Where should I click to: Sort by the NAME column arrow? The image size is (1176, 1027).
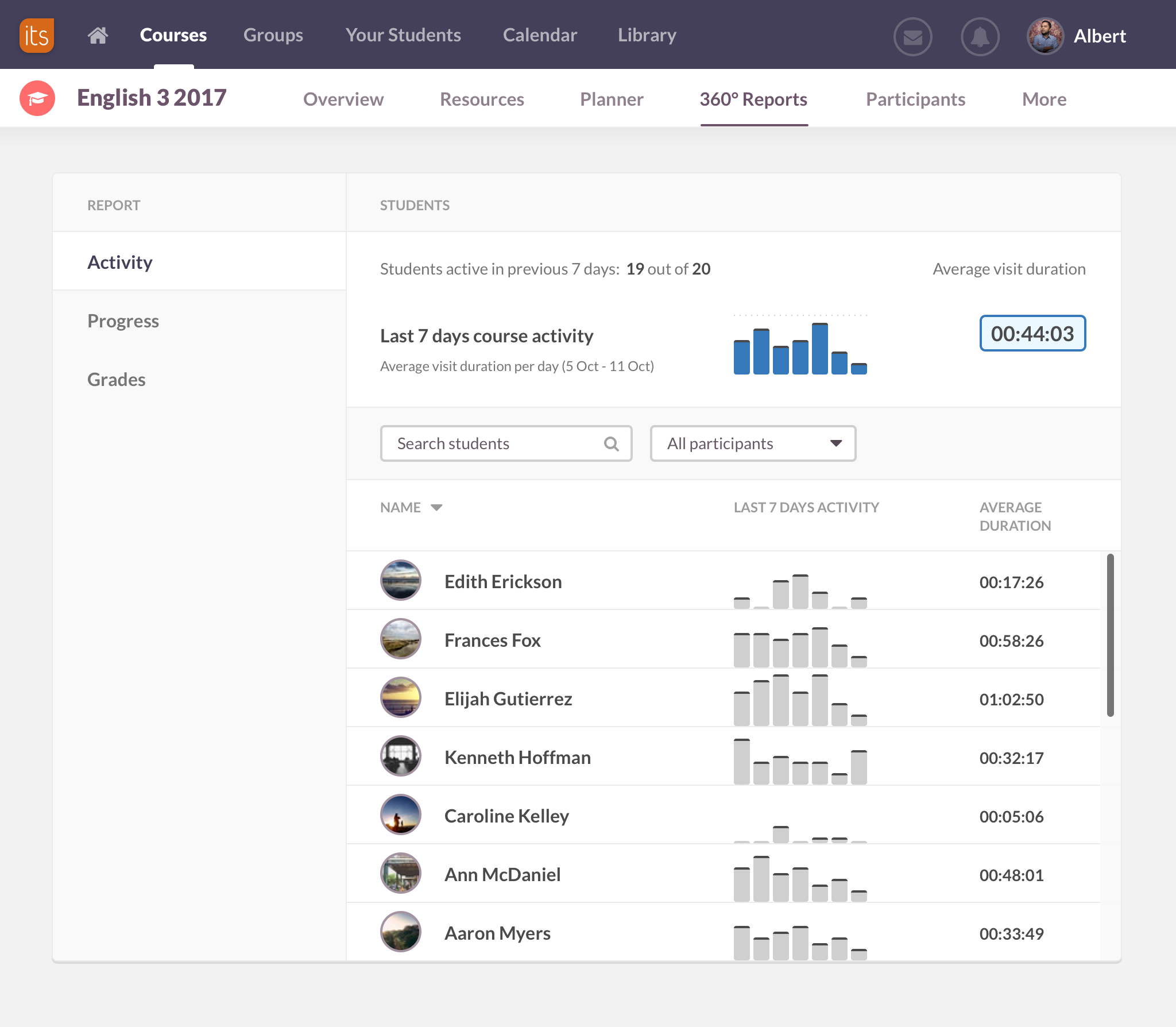(x=436, y=507)
